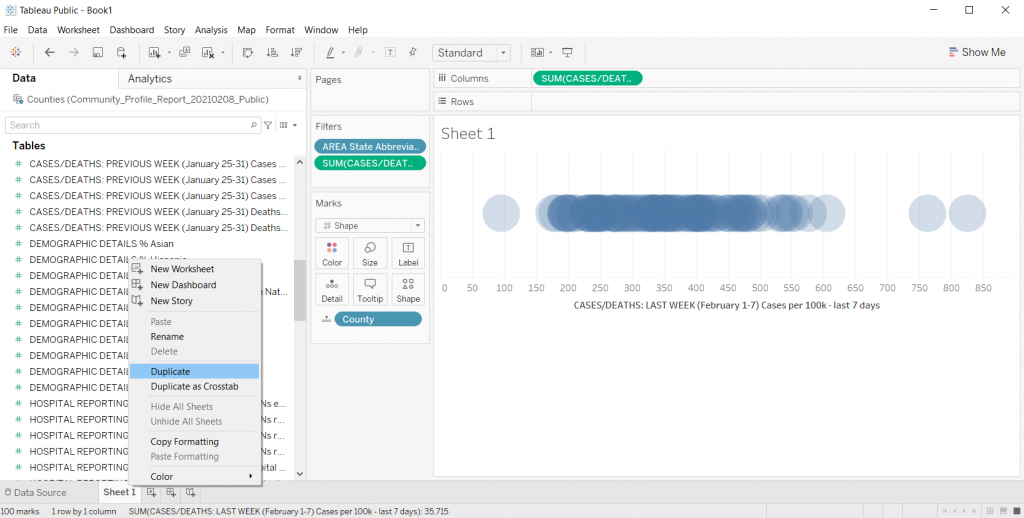Click the filter fields funnel icon
This screenshot has width=1024, height=518.
coord(268,125)
